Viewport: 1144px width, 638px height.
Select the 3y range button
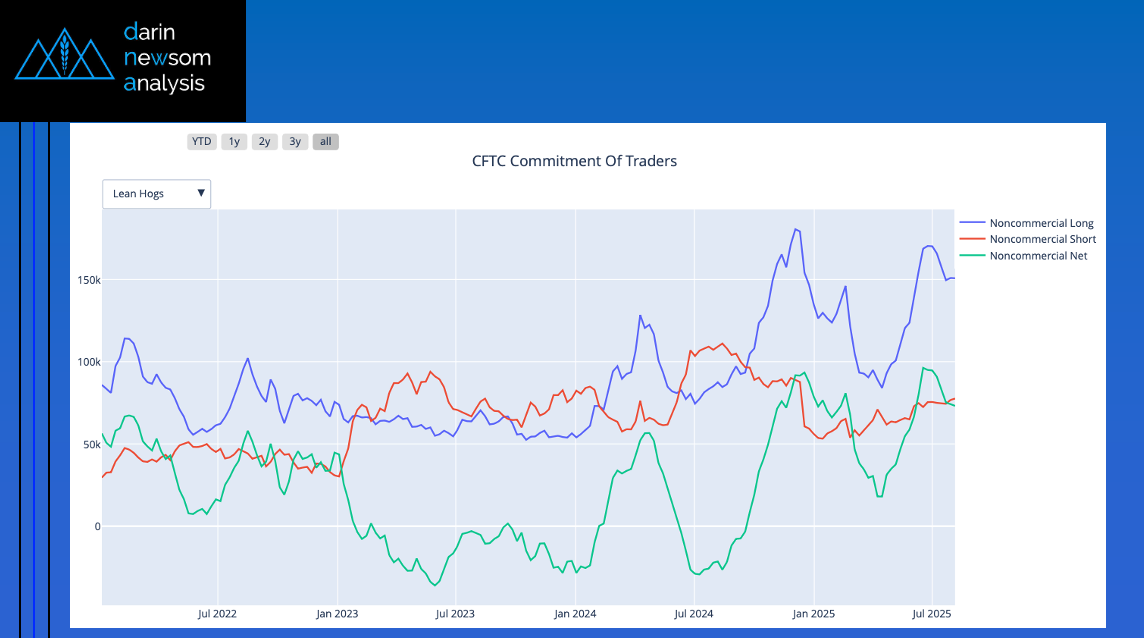(x=295, y=142)
